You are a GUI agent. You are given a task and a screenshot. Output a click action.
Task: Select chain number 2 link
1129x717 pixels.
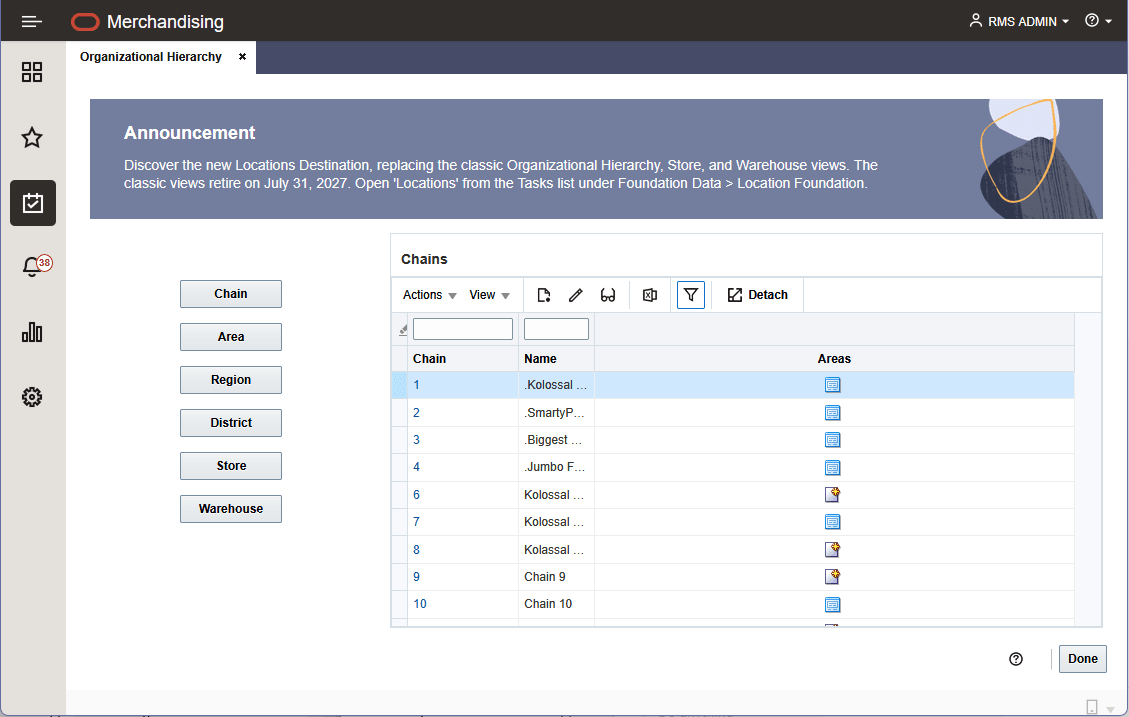click(x=416, y=412)
